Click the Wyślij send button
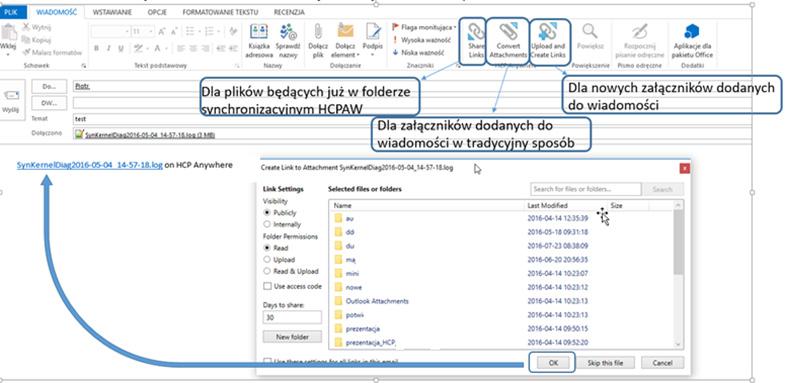 (11, 100)
